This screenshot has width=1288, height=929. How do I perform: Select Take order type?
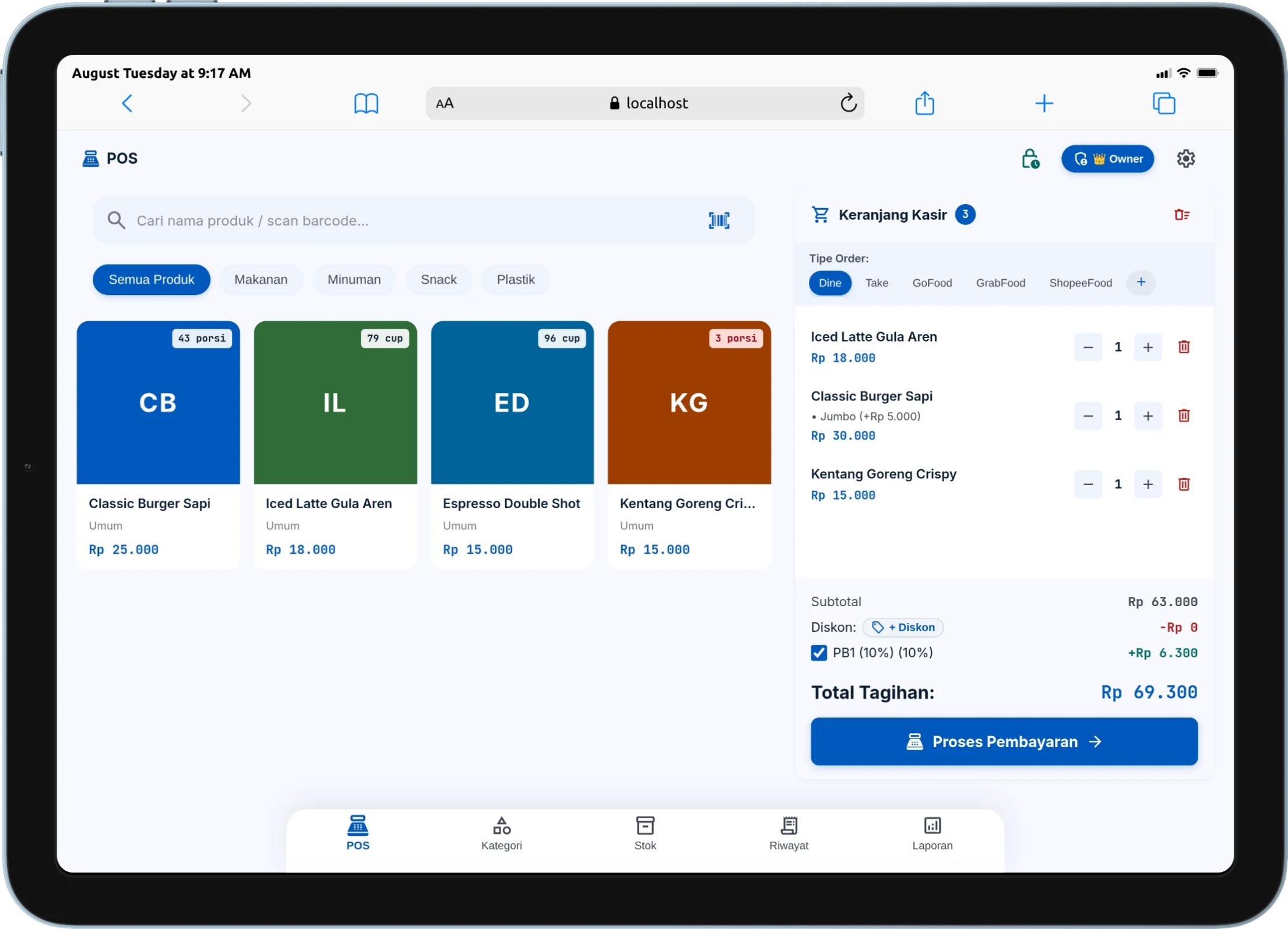point(876,283)
